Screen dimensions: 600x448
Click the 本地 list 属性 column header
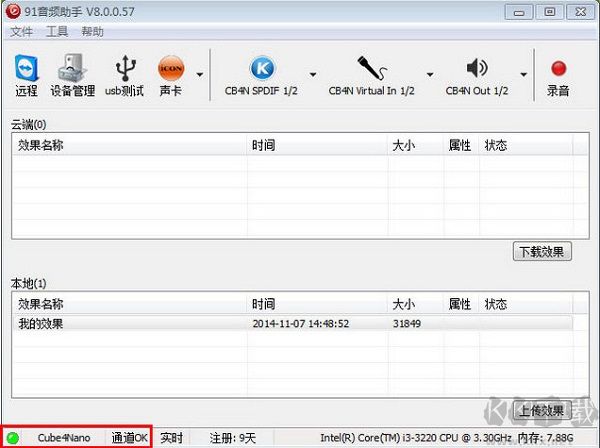[x=461, y=304]
